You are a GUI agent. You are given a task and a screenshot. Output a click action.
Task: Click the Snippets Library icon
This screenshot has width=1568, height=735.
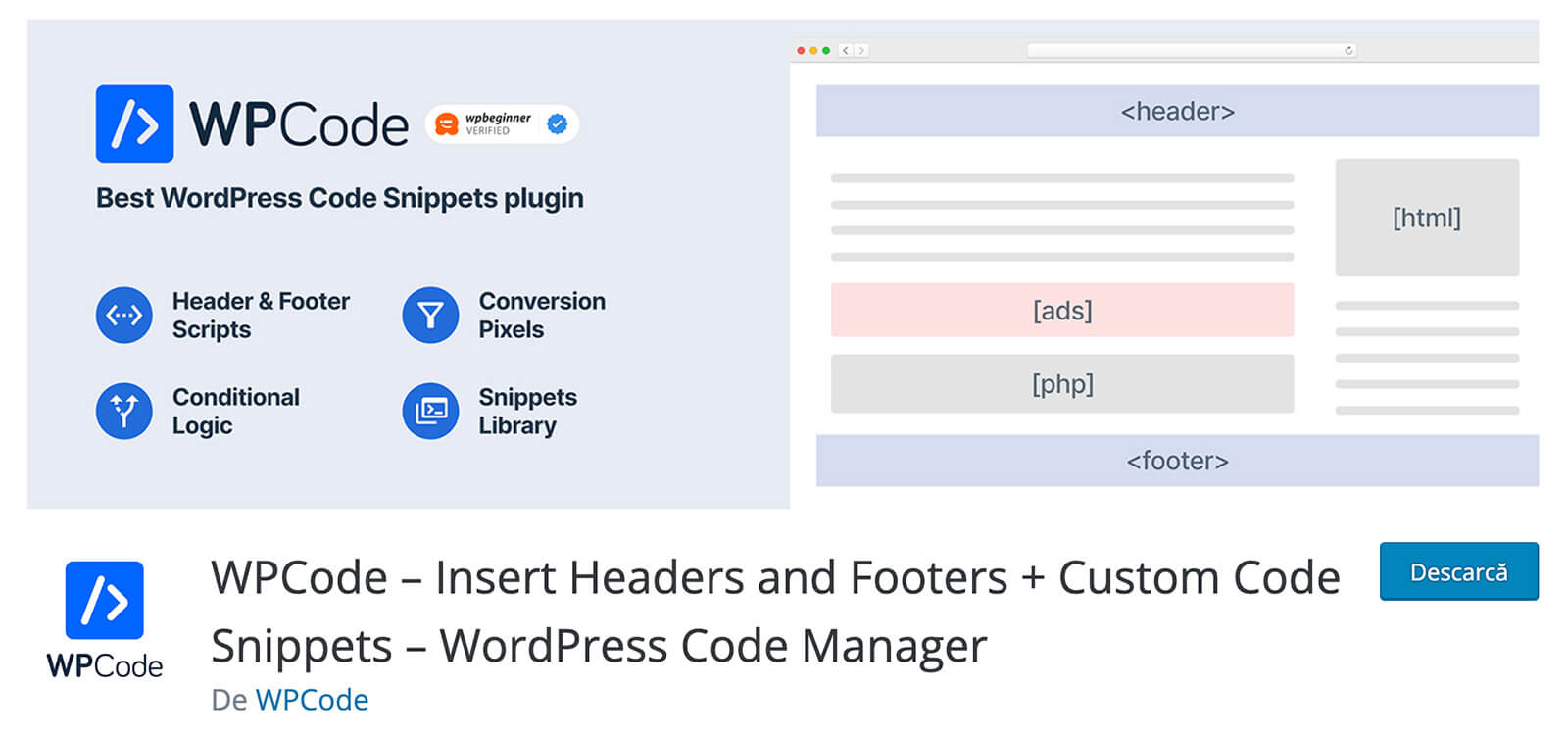pos(430,411)
